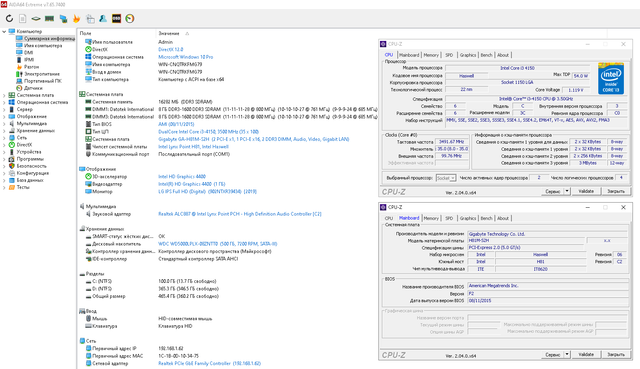Click the Значение column header
The image size is (640, 369).
tap(169, 33)
